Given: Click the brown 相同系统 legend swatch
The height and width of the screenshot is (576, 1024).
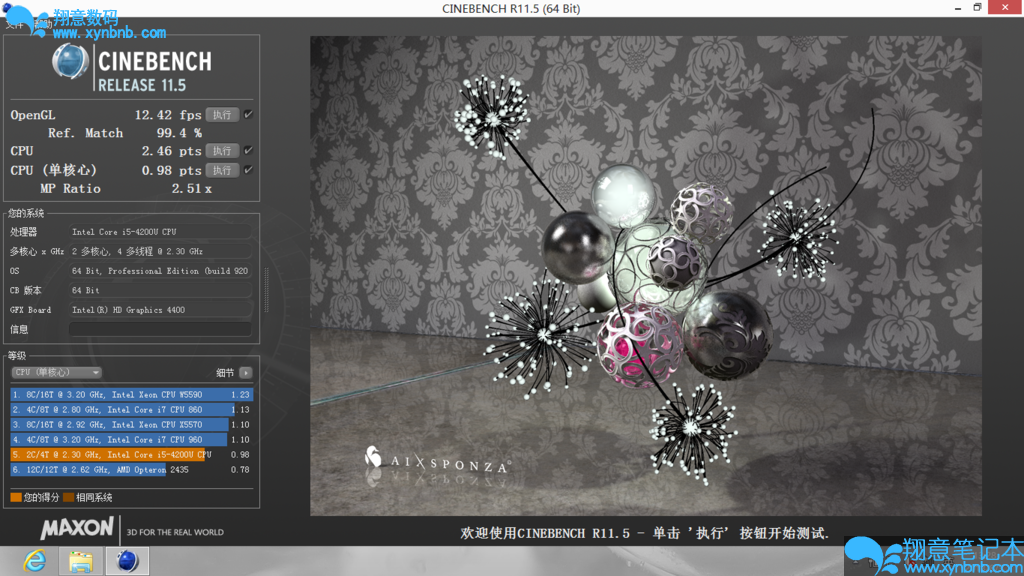Looking at the screenshot, I should point(69,498).
